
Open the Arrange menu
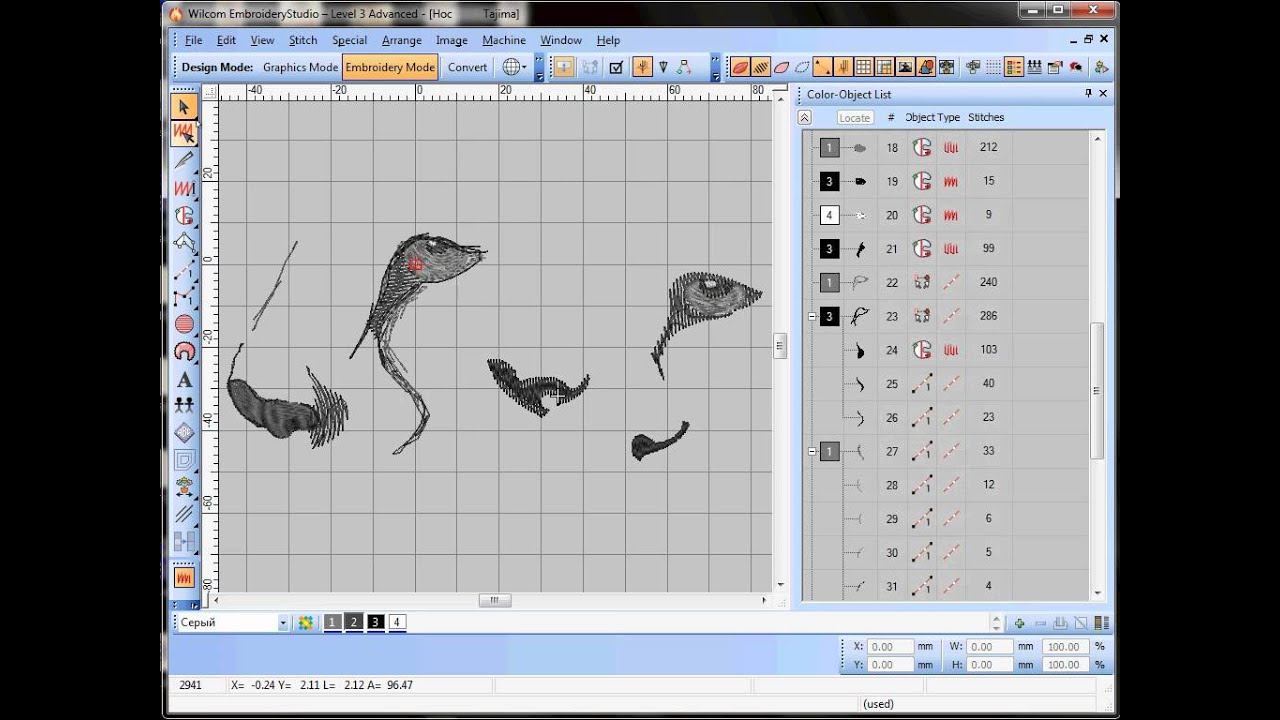[x=401, y=40]
